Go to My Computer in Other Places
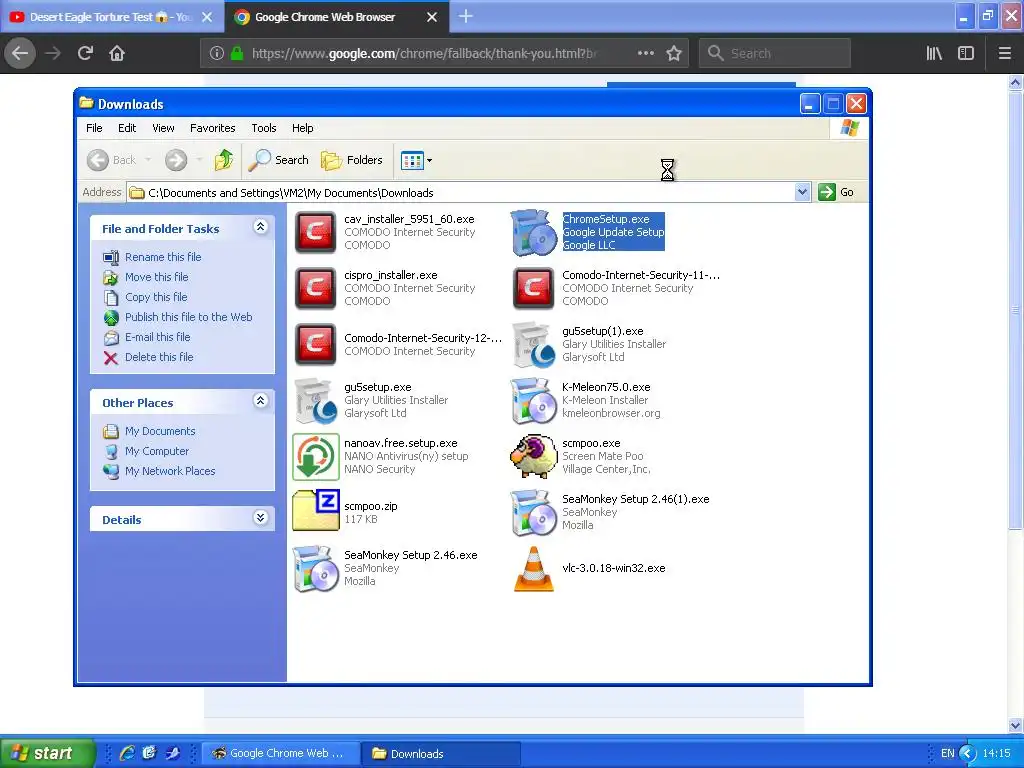Viewport: 1024px width, 768px height. tap(157, 451)
